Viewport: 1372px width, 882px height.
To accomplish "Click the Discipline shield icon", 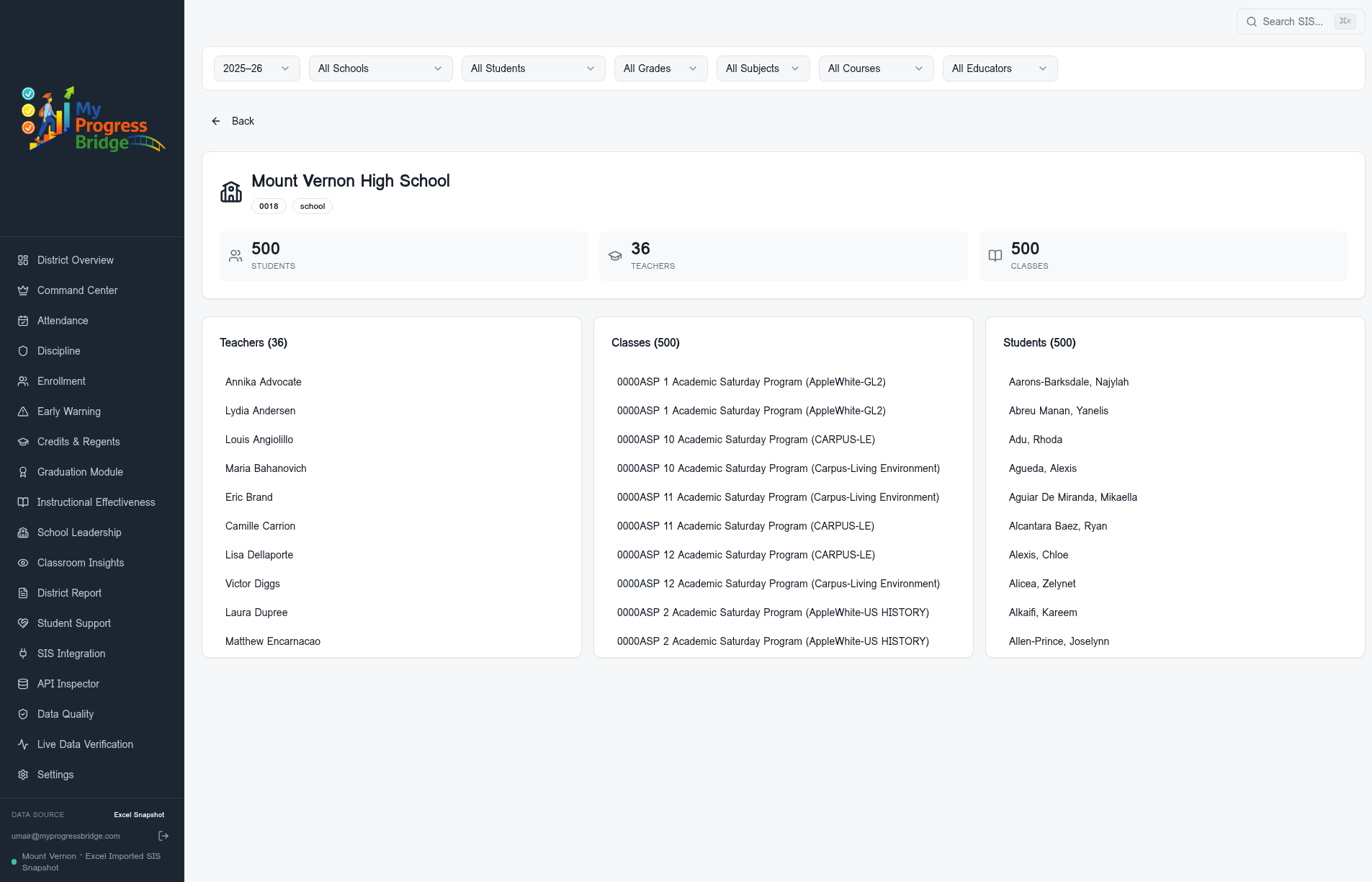I will click(23, 351).
